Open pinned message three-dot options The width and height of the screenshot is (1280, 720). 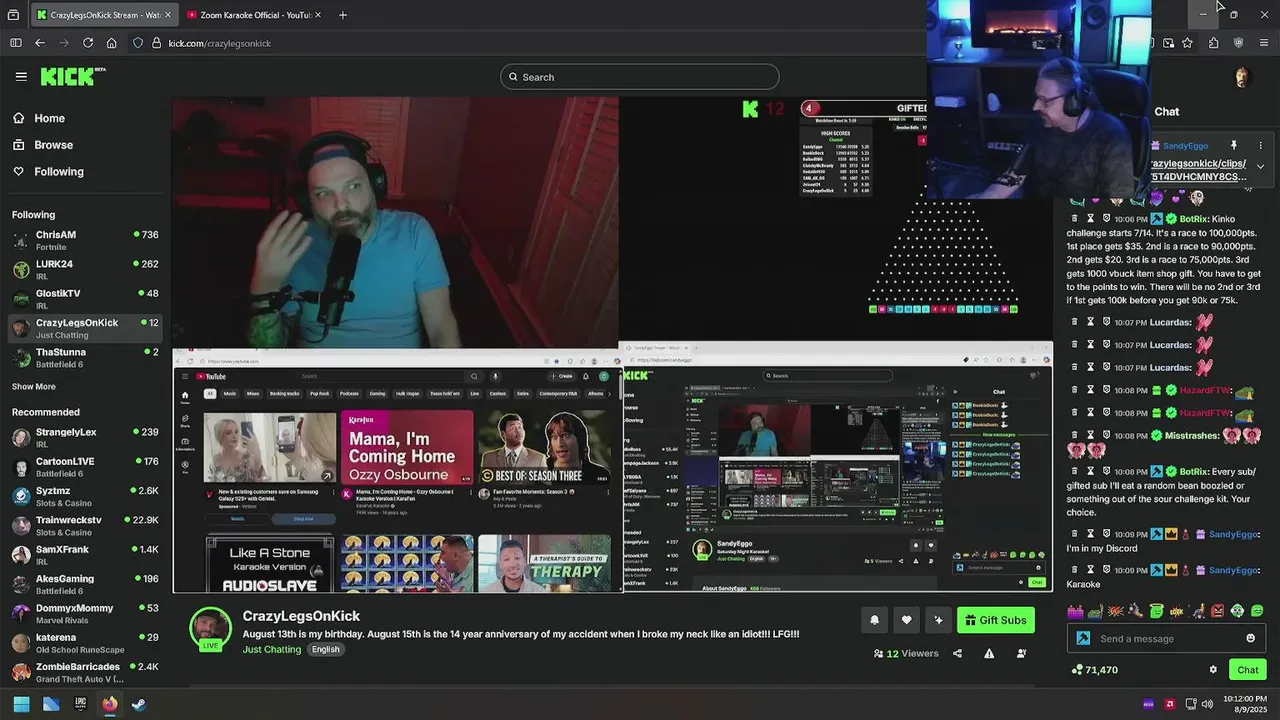coord(1260,146)
